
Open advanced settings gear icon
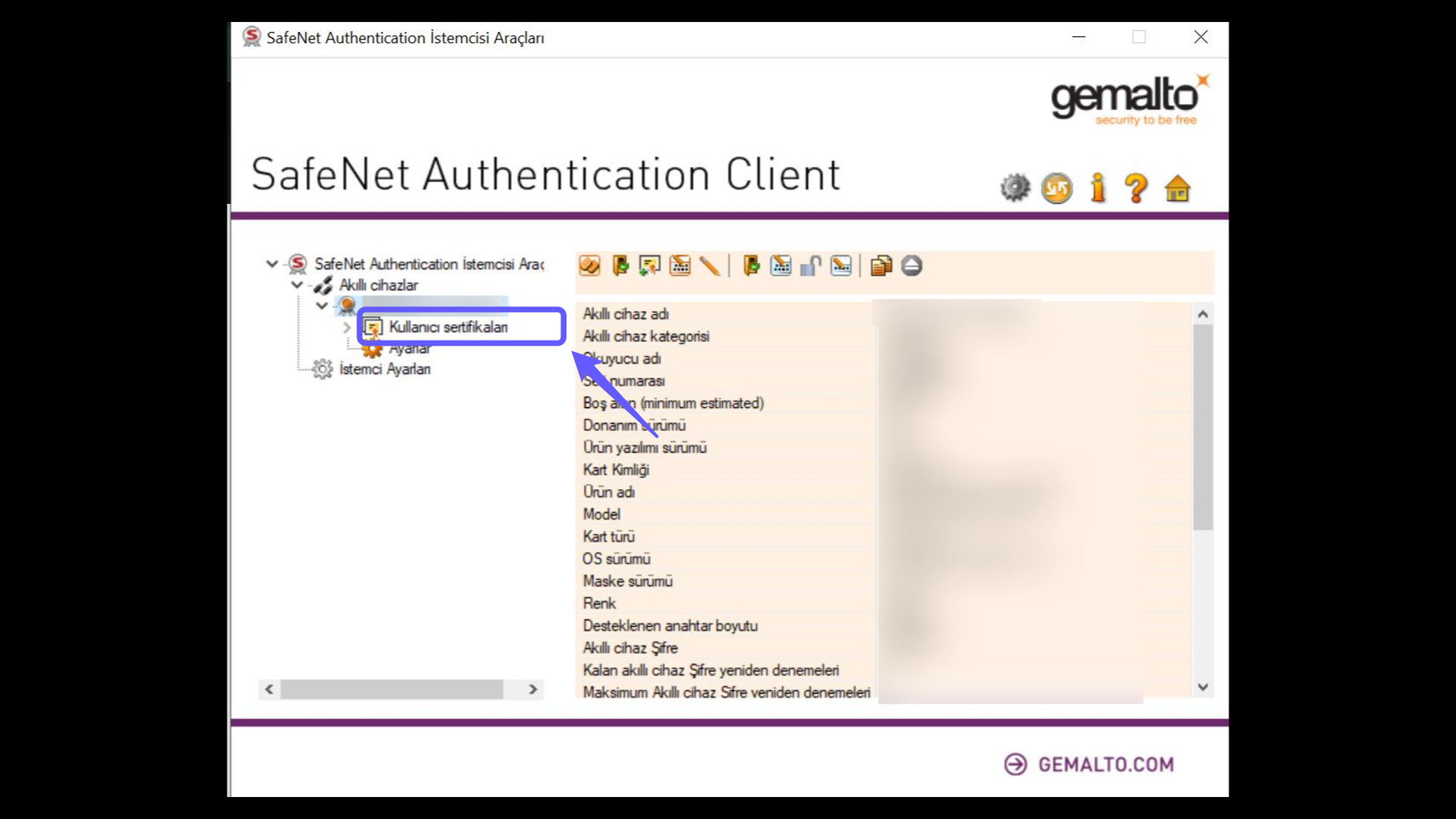click(1015, 187)
